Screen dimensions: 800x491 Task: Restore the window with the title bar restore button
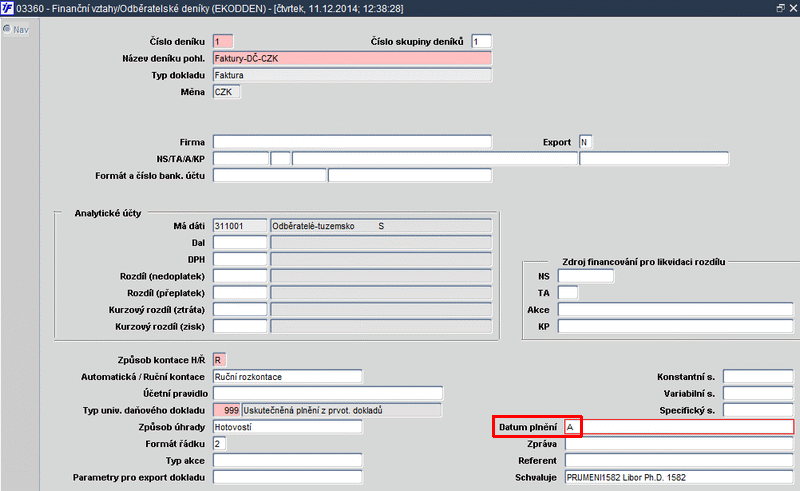pyautogui.click(x=781, y=8)
